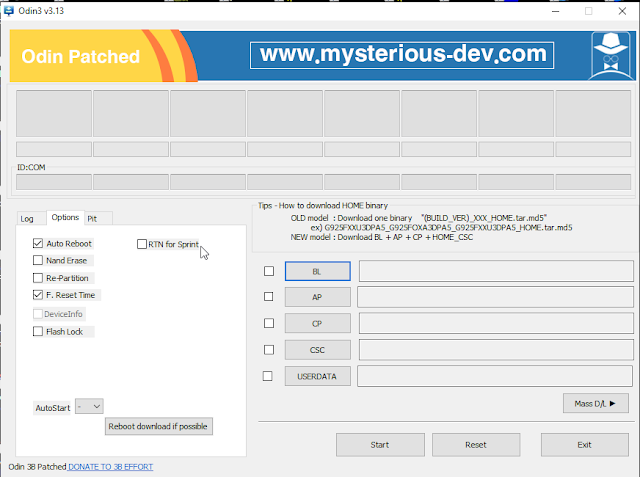Tick the RTN for Sprint checkbox

141,243
